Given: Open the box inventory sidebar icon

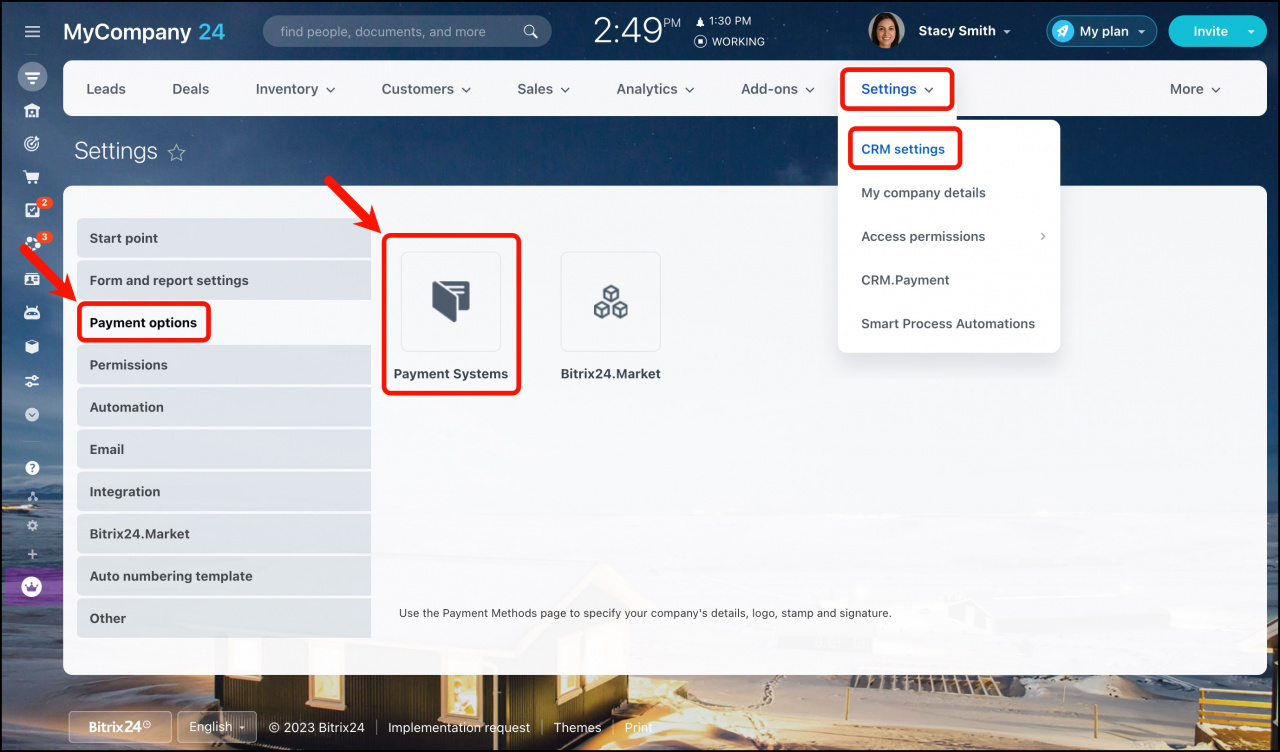Looking at the screenshot, I should pos(32,347).
